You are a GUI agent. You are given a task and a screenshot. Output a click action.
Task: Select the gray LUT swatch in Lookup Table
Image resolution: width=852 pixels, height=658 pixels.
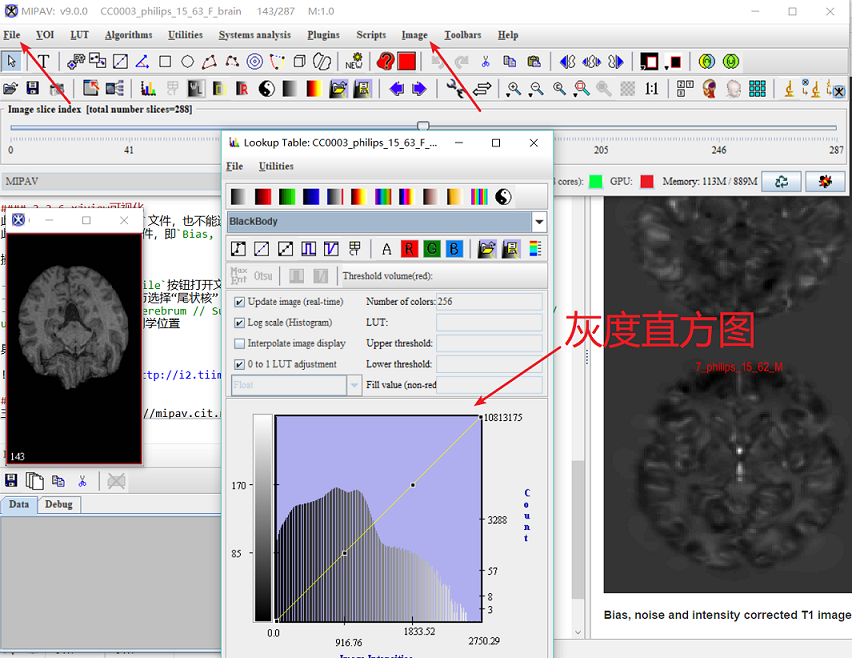238,197
